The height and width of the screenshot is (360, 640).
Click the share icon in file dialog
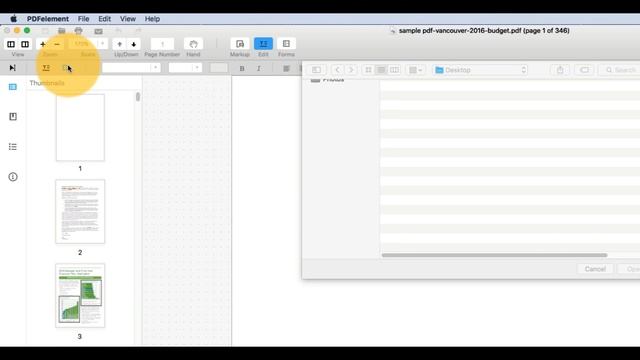point(560,70)
